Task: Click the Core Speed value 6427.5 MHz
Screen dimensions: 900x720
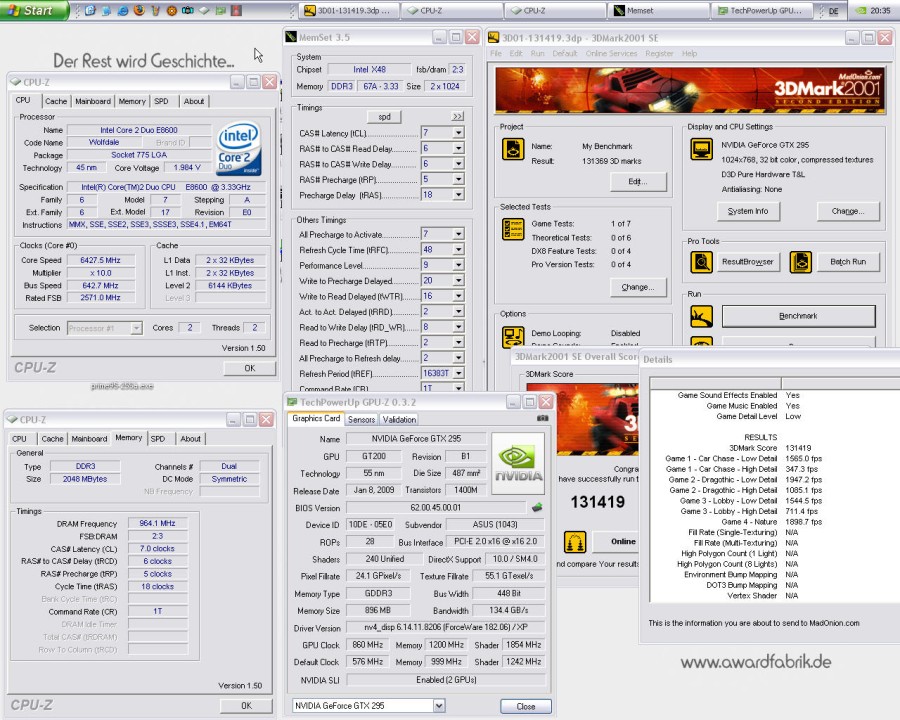Action: click(x=100, y=260)
